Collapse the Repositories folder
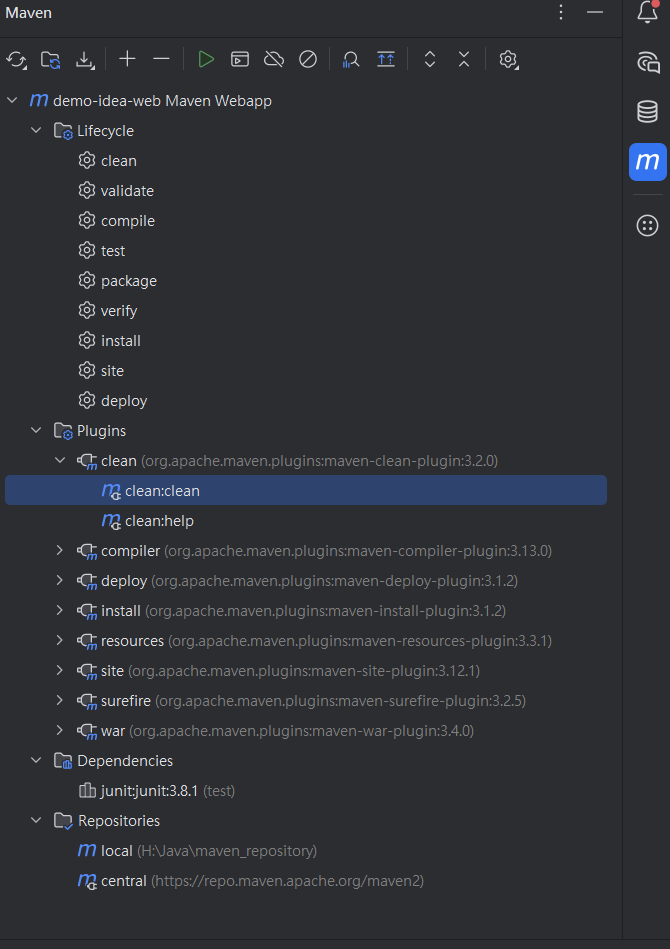 click(36, 820)
